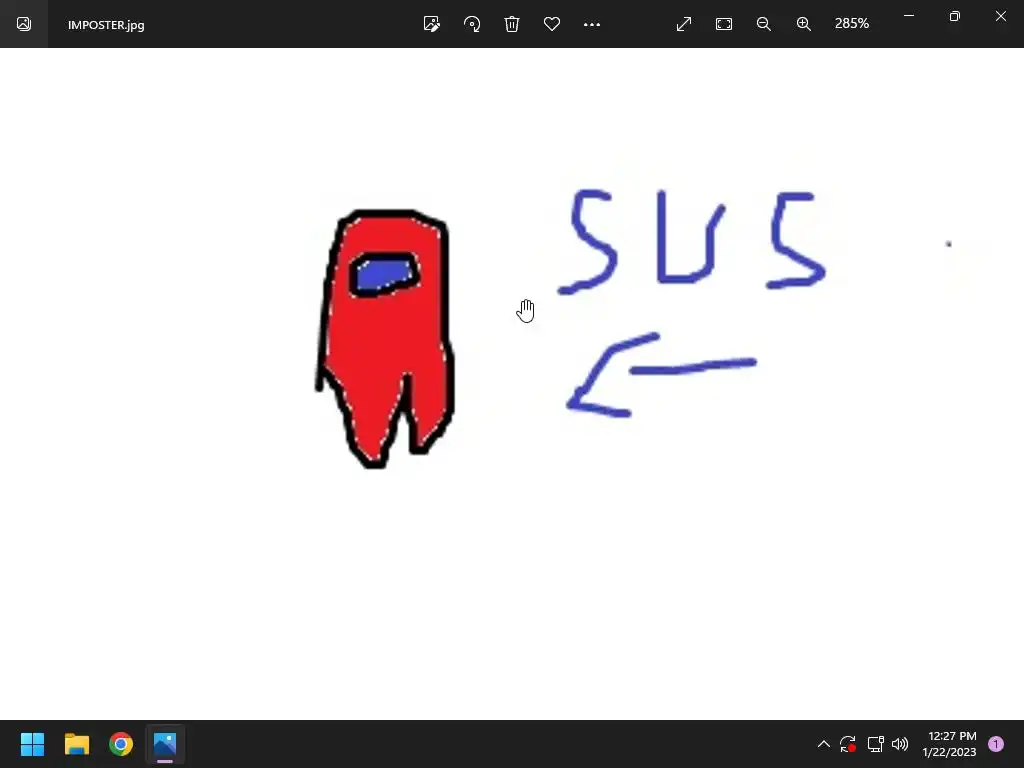Image resolution: width=1024 pixels, height=768 pixels.
Task: Open File Explorer from the taskbar
Action: click(x=76, y=744)
